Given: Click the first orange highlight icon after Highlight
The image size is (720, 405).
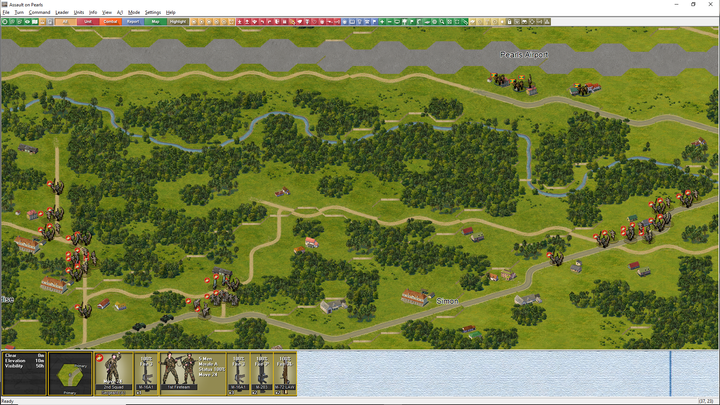Looking at the screenshot, I should tap(194, 22).
